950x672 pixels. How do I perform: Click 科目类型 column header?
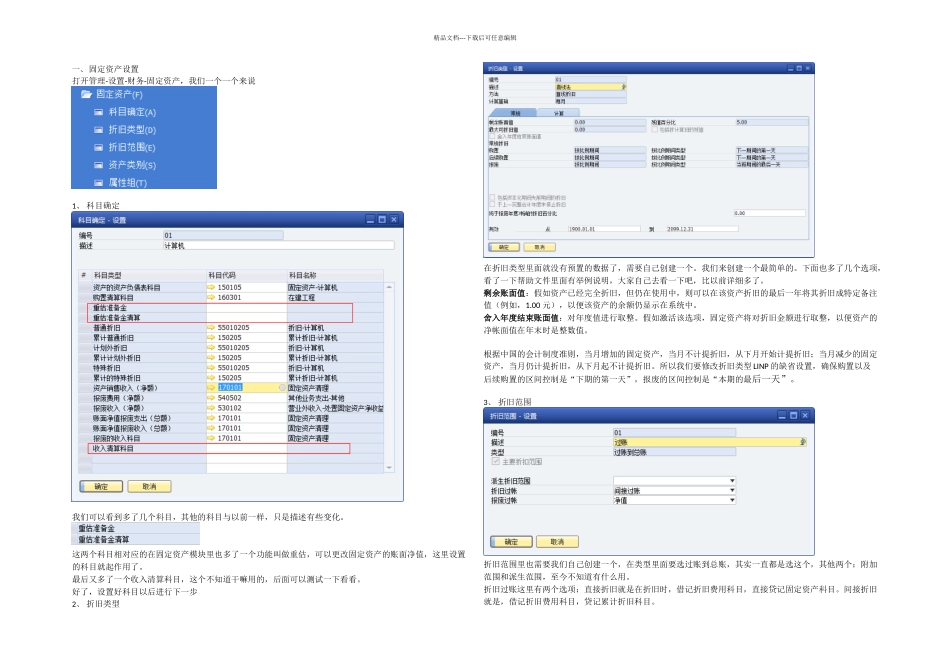click(148, 275)
